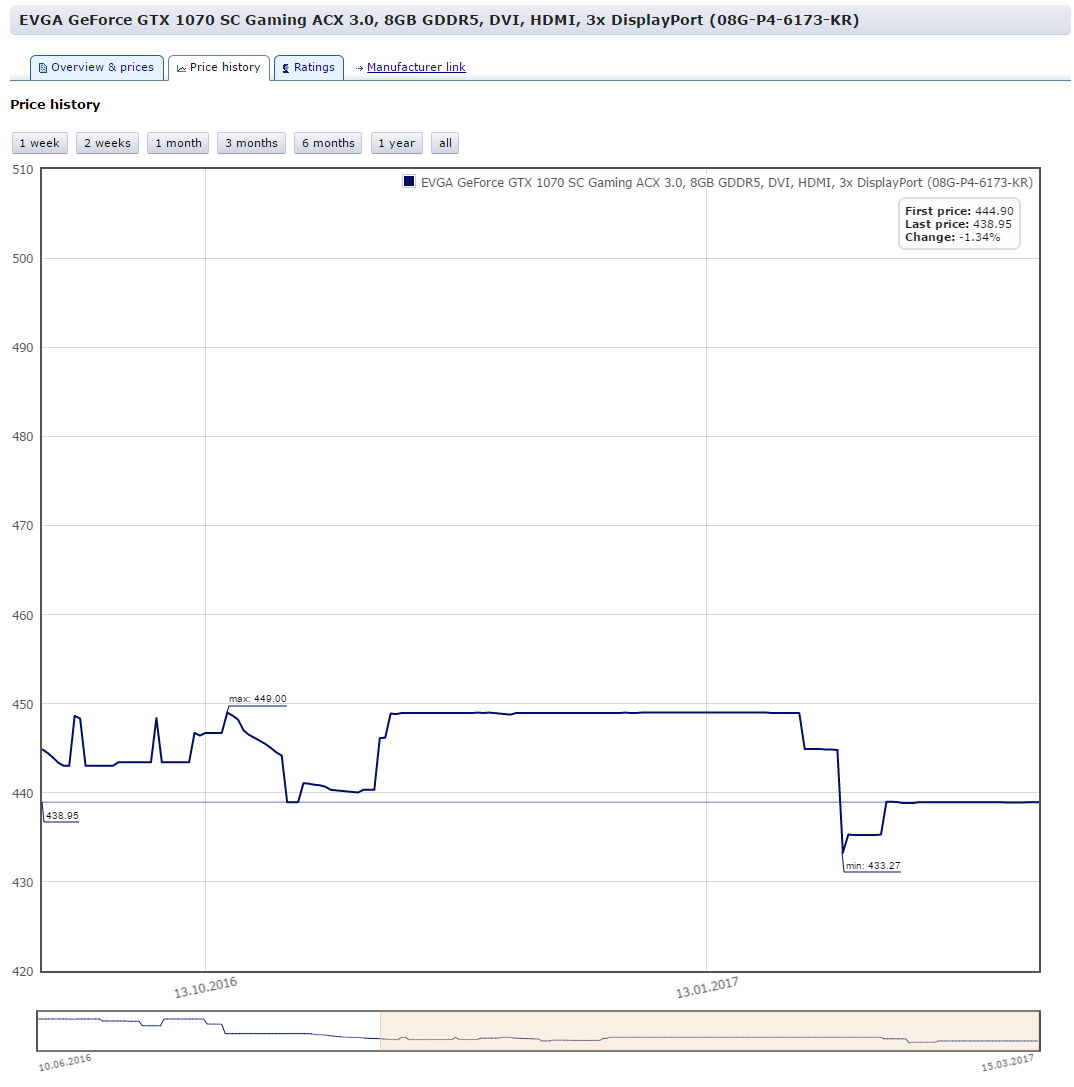
Task: Click the 15.03.2017 navigator end date
Action: point(1007,1063)
